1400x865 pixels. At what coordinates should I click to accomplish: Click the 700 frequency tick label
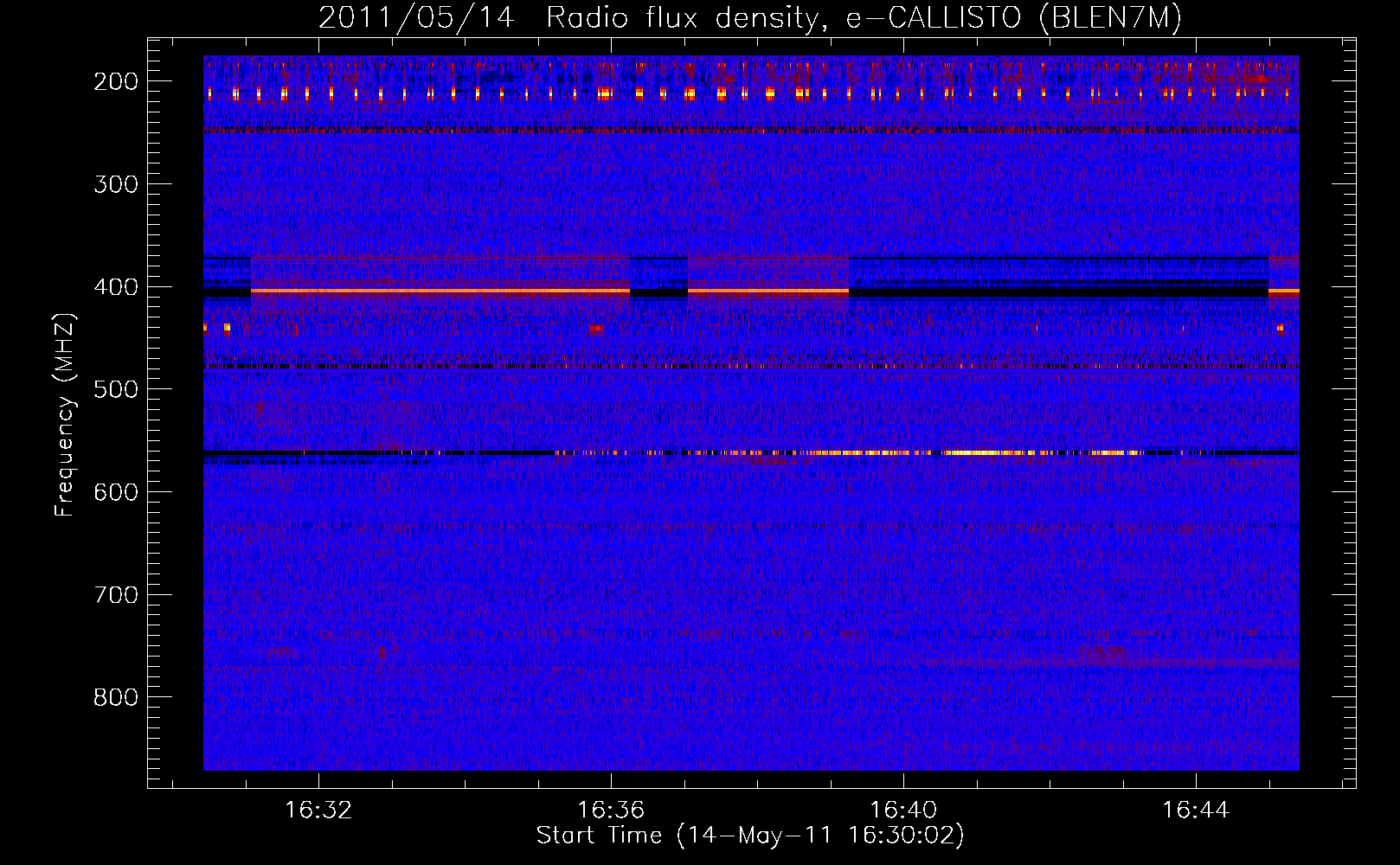[116, 595]
